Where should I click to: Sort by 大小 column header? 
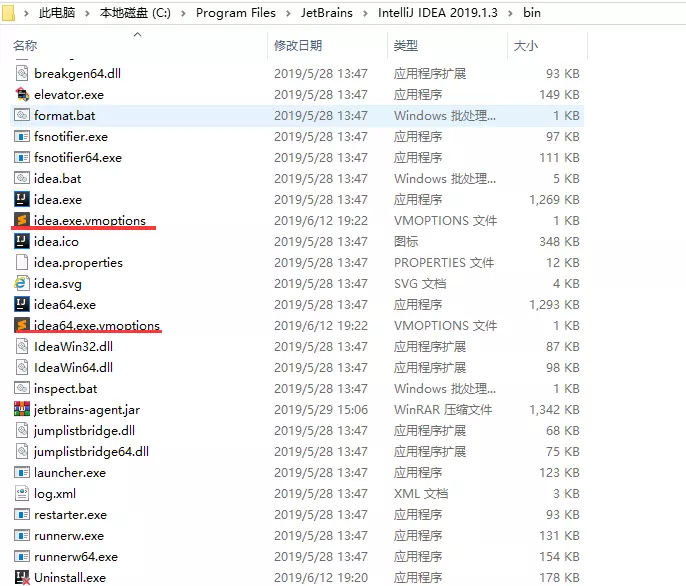(x=526, y=46)
